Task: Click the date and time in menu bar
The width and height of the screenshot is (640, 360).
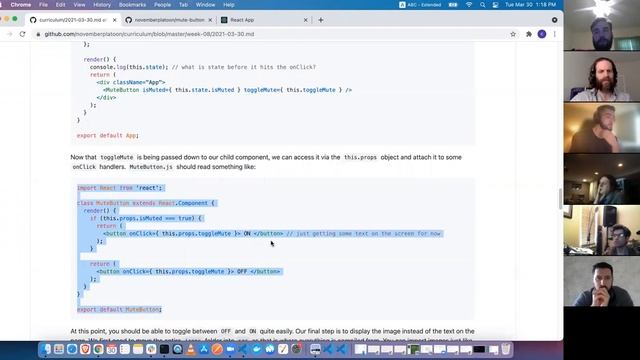Action: pos(530,4)
